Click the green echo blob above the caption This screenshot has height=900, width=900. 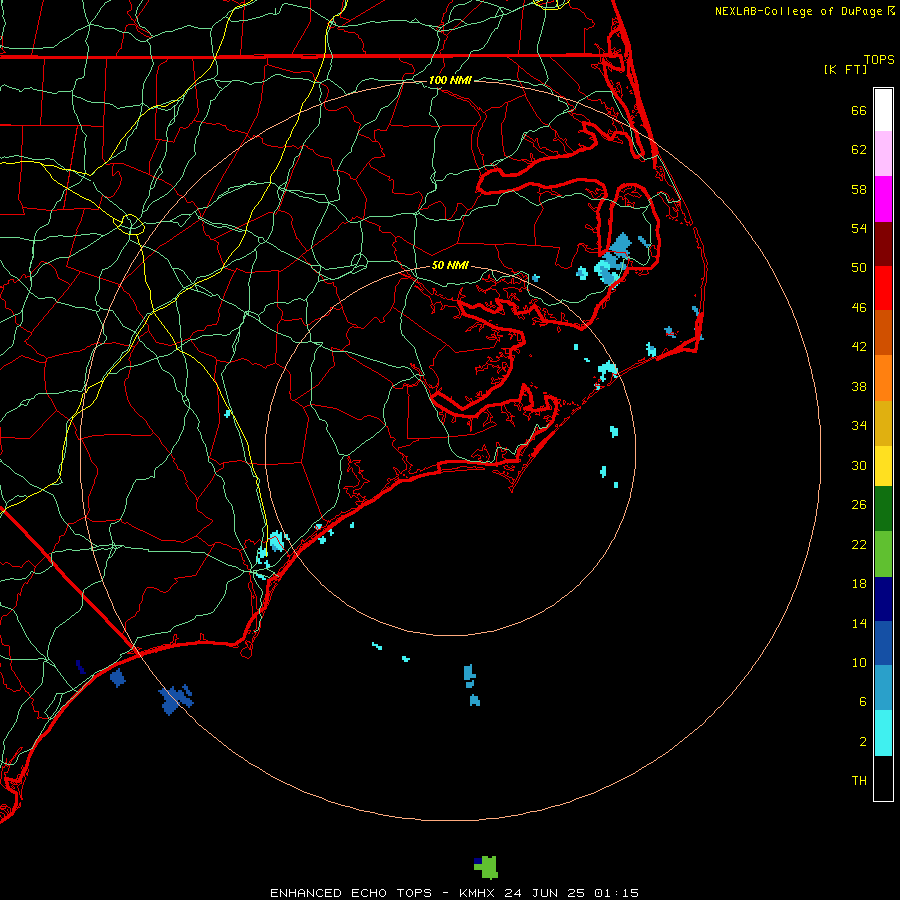(x=487, y=867)
